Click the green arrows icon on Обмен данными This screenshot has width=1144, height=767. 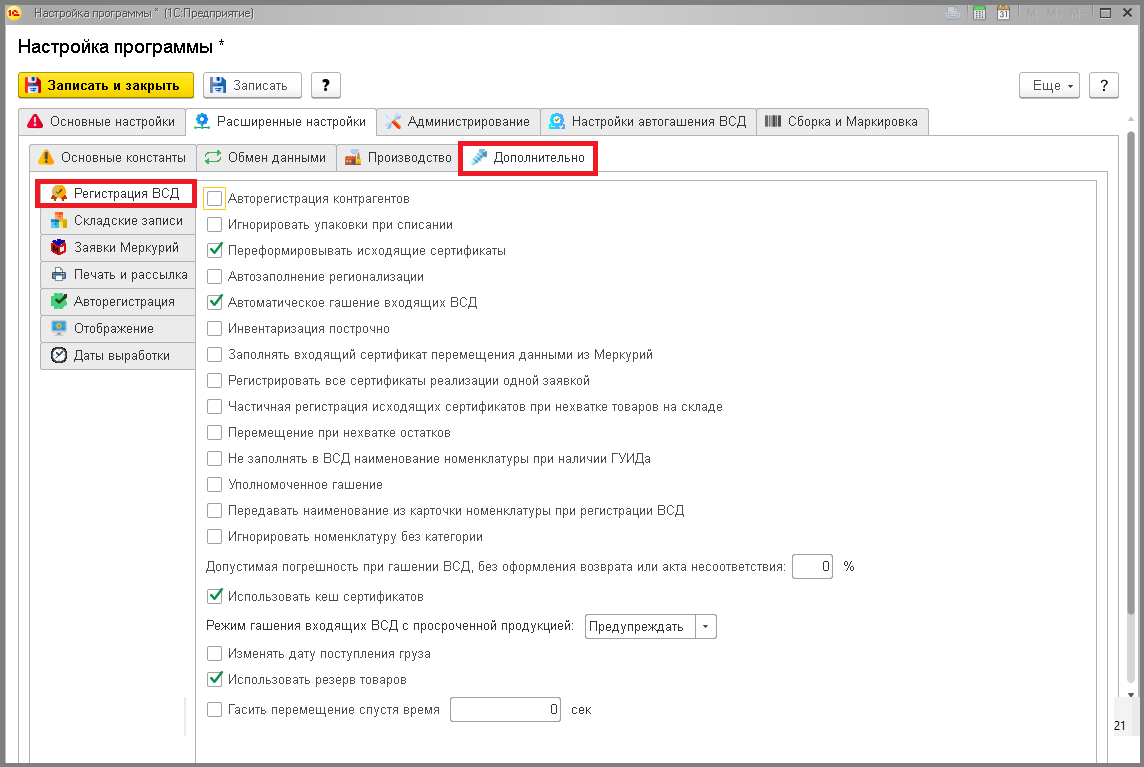(213, 157)
